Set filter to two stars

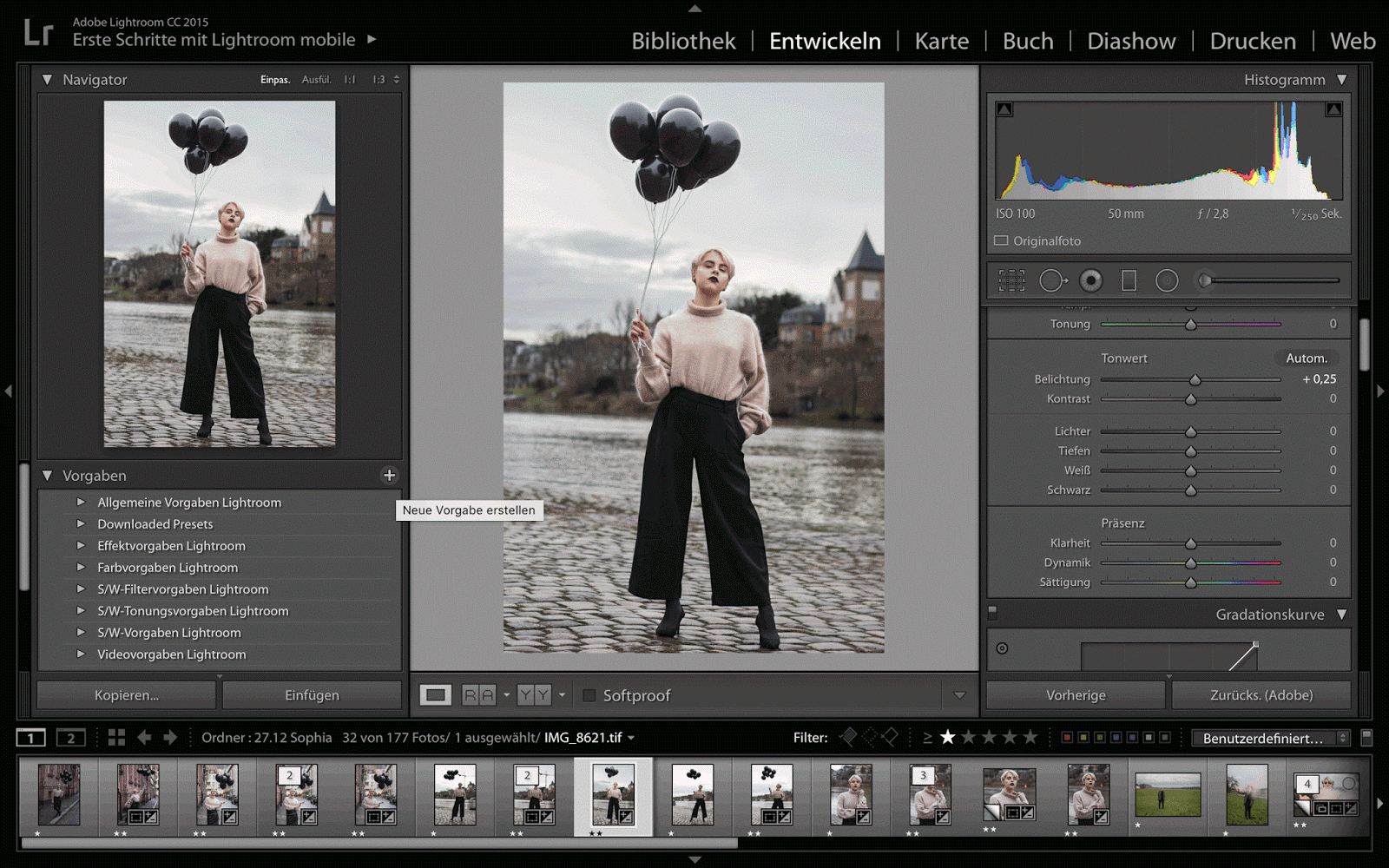[x=968, y=737]
